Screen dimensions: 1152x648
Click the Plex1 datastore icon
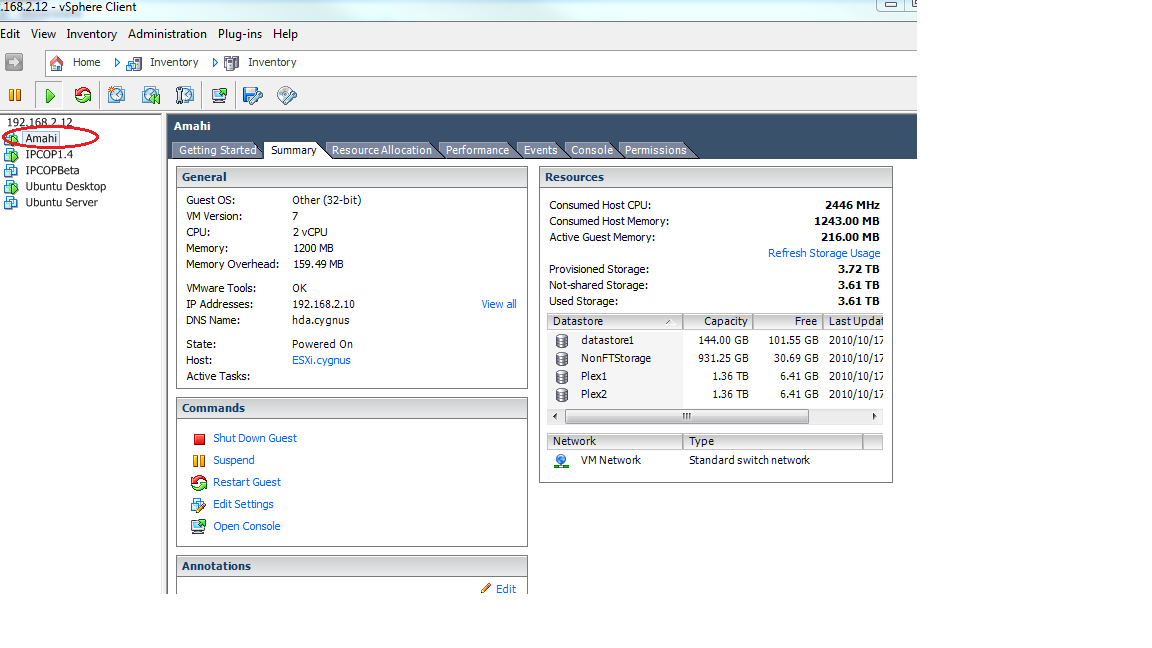tap(562, 377)
